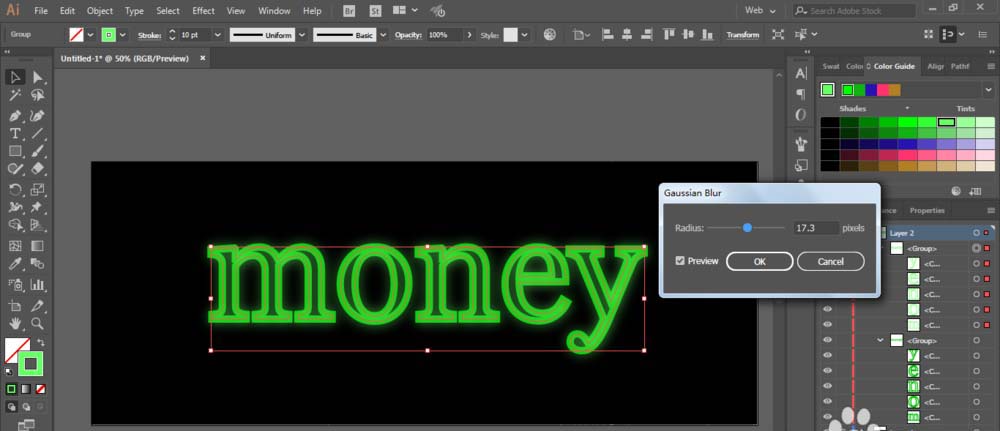Screen dimensions: 1000x431
Task: Select the Column Graph tool
Action: (38, 285)
